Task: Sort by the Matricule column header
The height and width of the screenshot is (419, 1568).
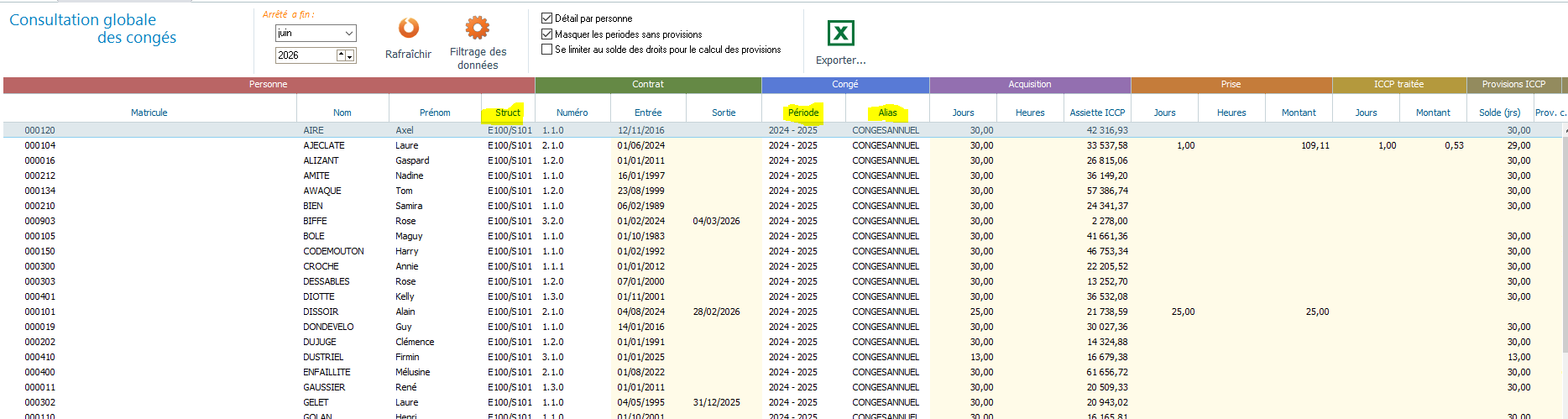Action: pyautogui.click(x=149, y=113)
